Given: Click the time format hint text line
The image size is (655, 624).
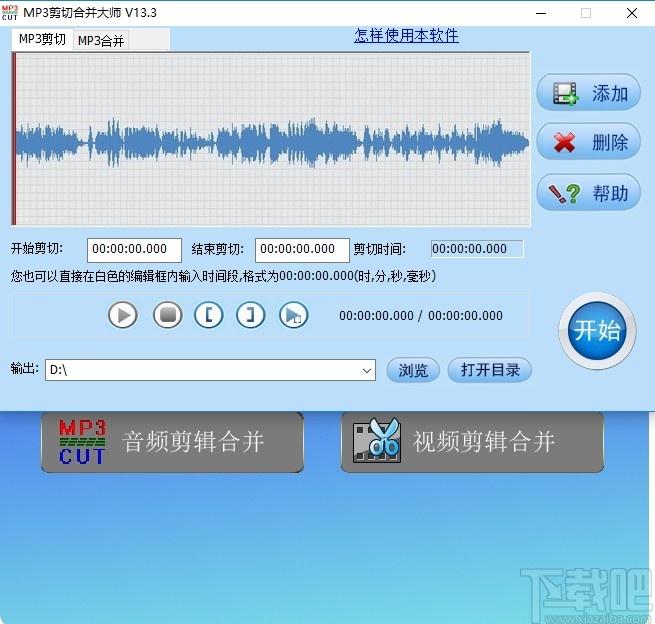Looking at the screenshot, I should [x=223, y=276].
